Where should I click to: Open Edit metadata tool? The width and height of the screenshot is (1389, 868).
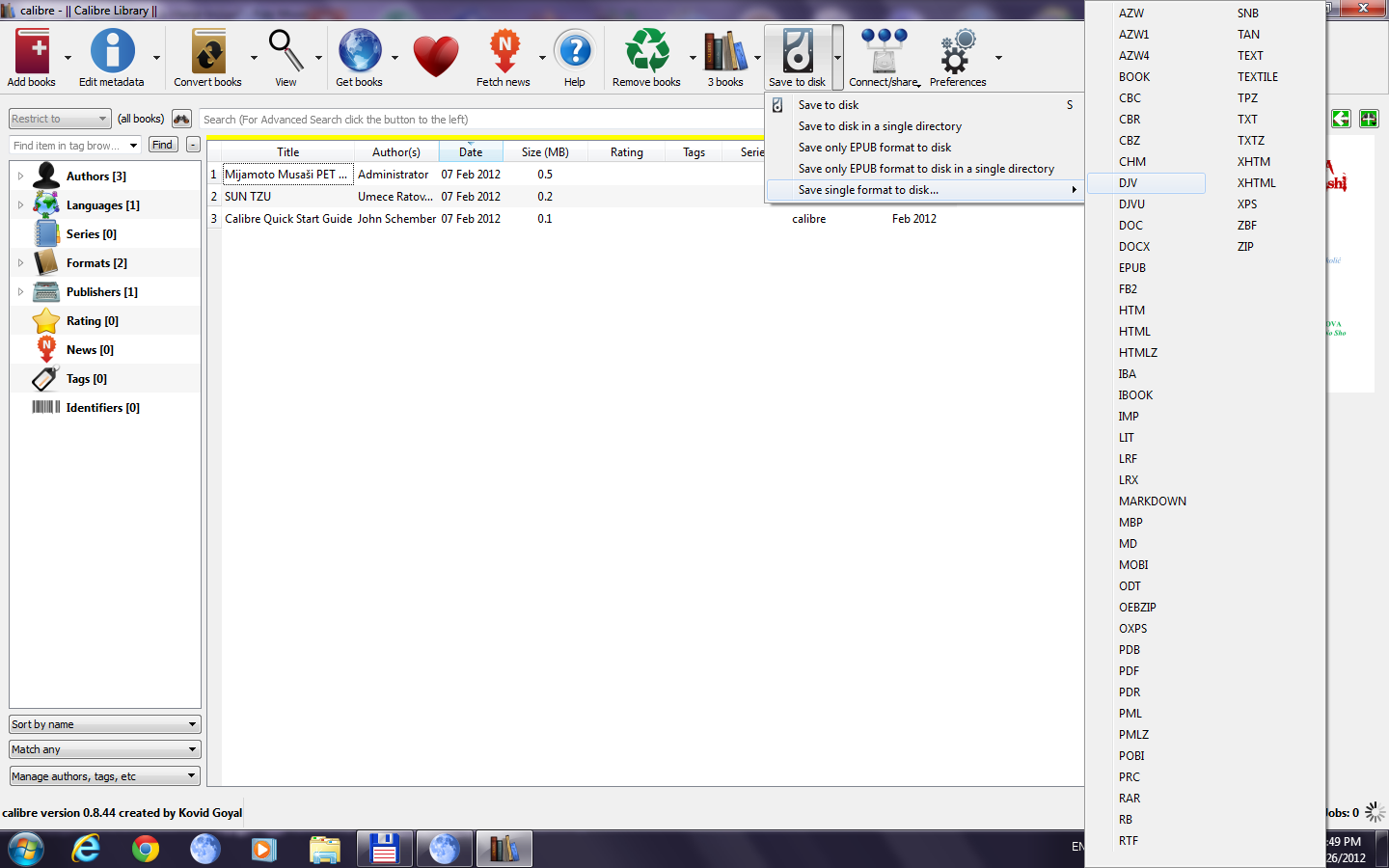pyautogui.click(x=112, y=51)
